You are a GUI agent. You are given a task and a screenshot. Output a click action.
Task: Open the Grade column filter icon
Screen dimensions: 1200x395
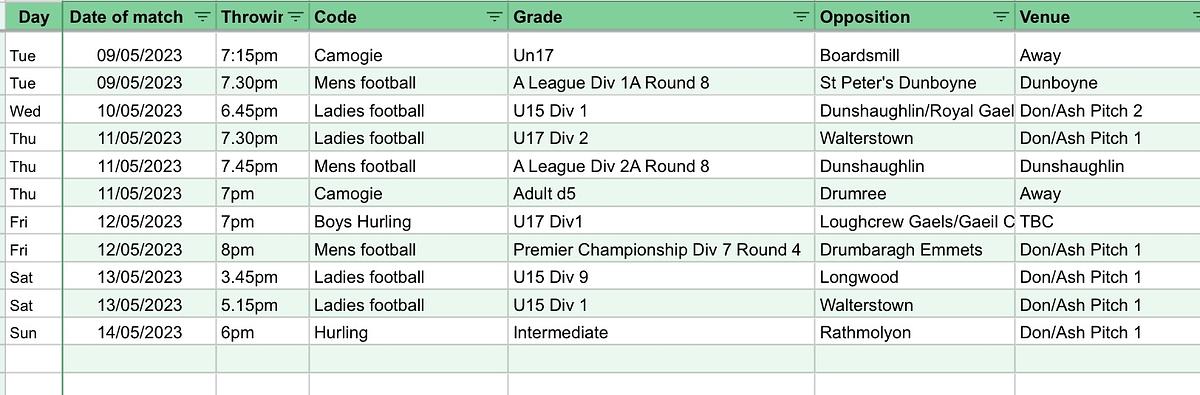(800, 17)
